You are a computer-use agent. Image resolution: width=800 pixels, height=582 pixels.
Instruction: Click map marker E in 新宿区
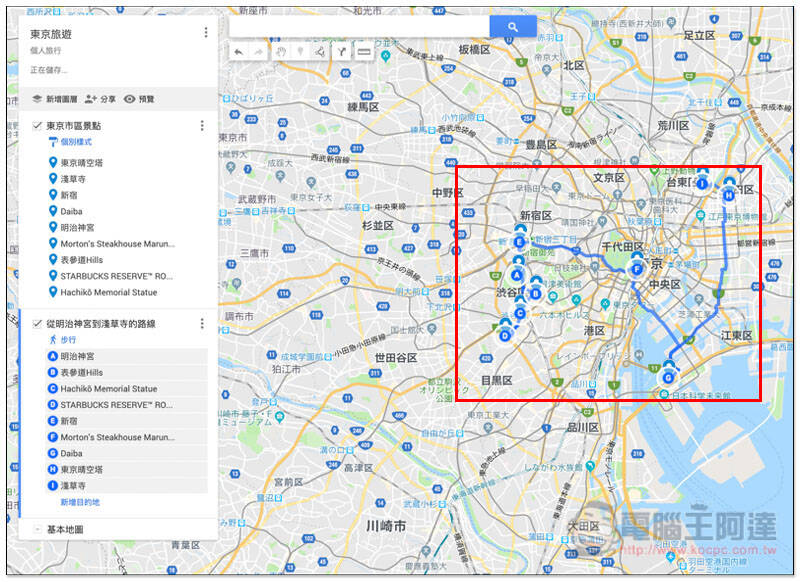pos(520,242)
